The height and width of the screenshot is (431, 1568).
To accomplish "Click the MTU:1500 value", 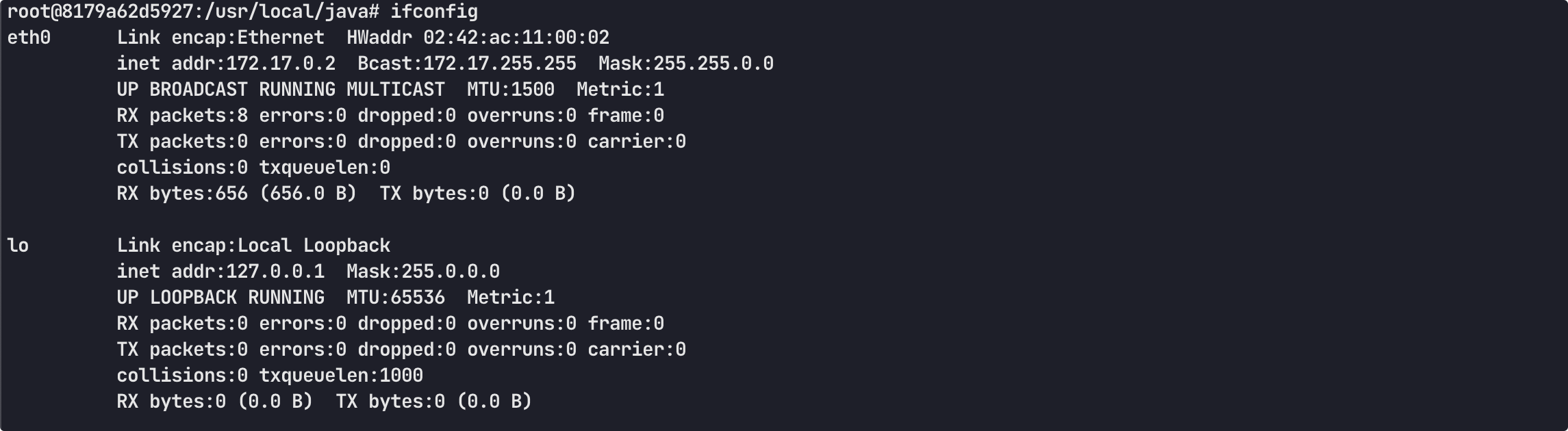I will click(511, 90).
